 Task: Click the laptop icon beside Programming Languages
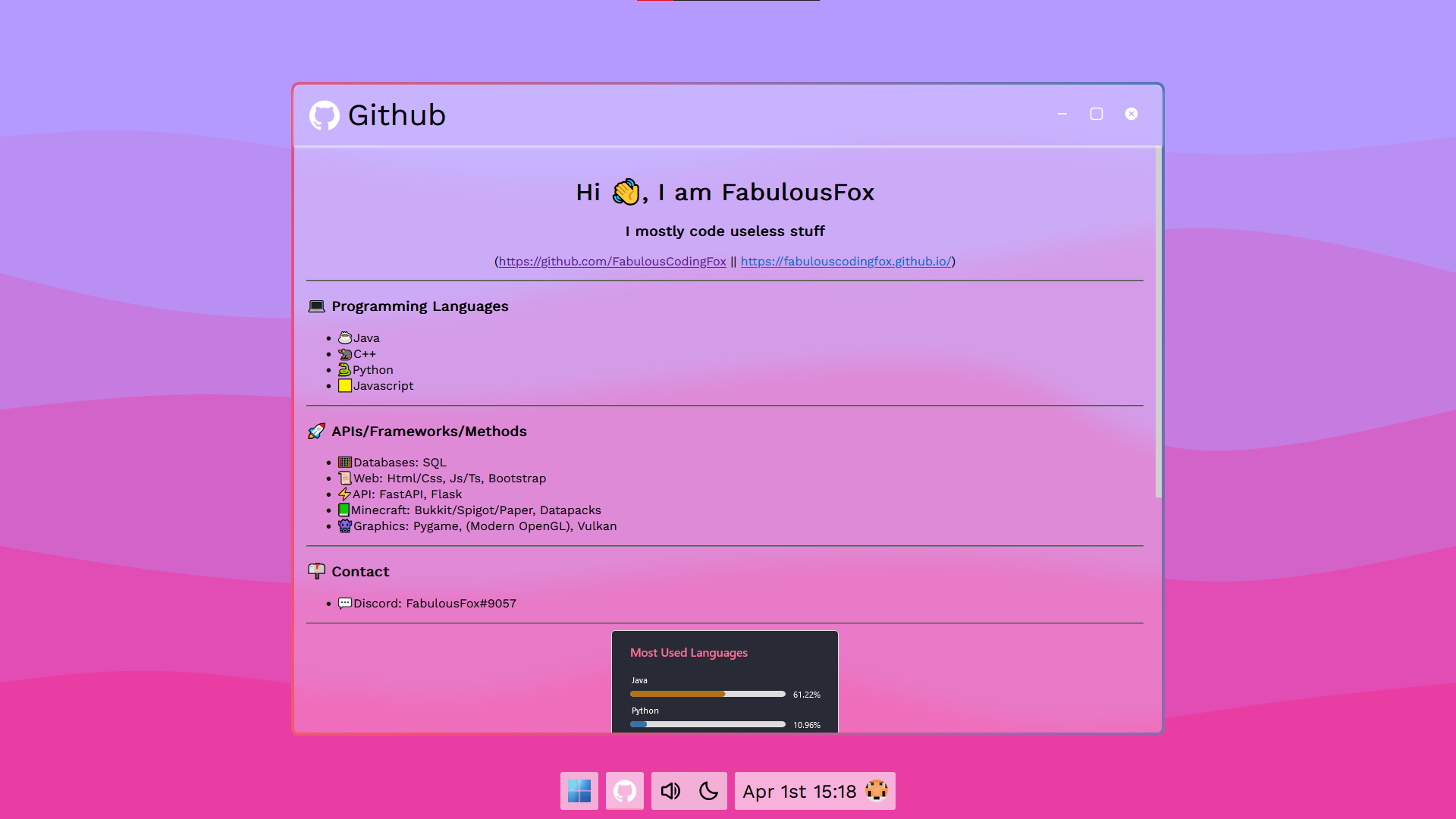coord(316,306)
